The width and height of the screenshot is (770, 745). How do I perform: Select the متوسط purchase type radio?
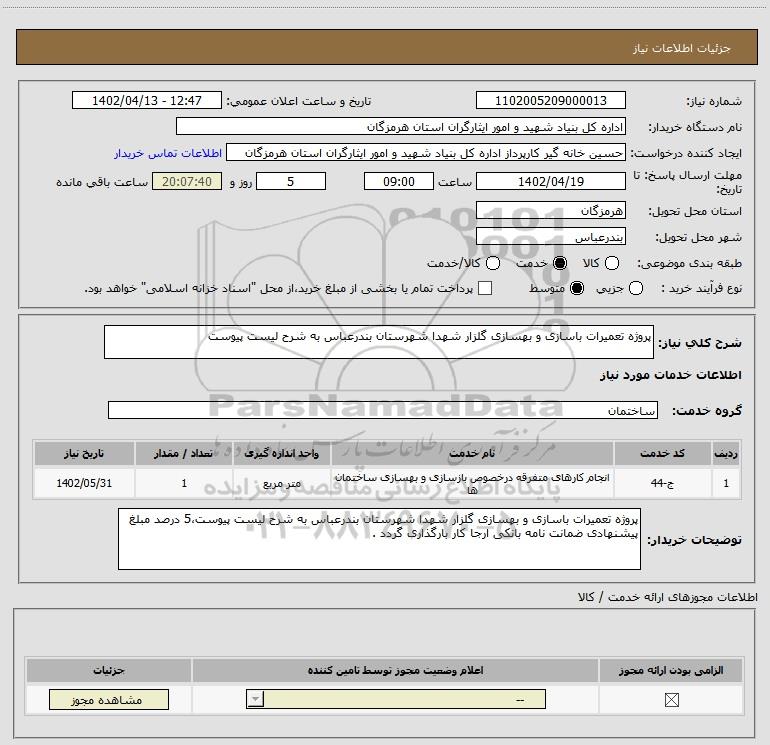(577, 288)
